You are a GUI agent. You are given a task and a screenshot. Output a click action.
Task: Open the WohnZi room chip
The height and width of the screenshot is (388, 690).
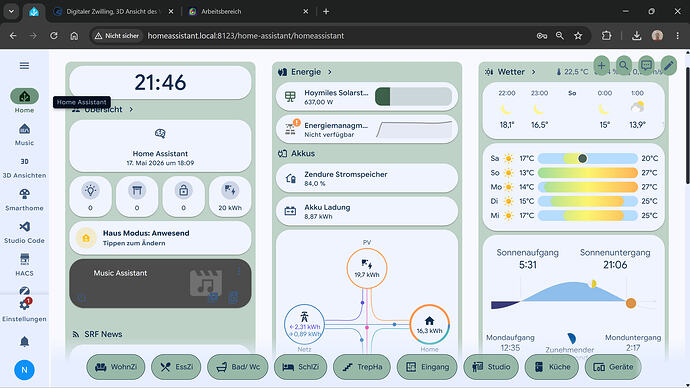click(x=116, y=367)
